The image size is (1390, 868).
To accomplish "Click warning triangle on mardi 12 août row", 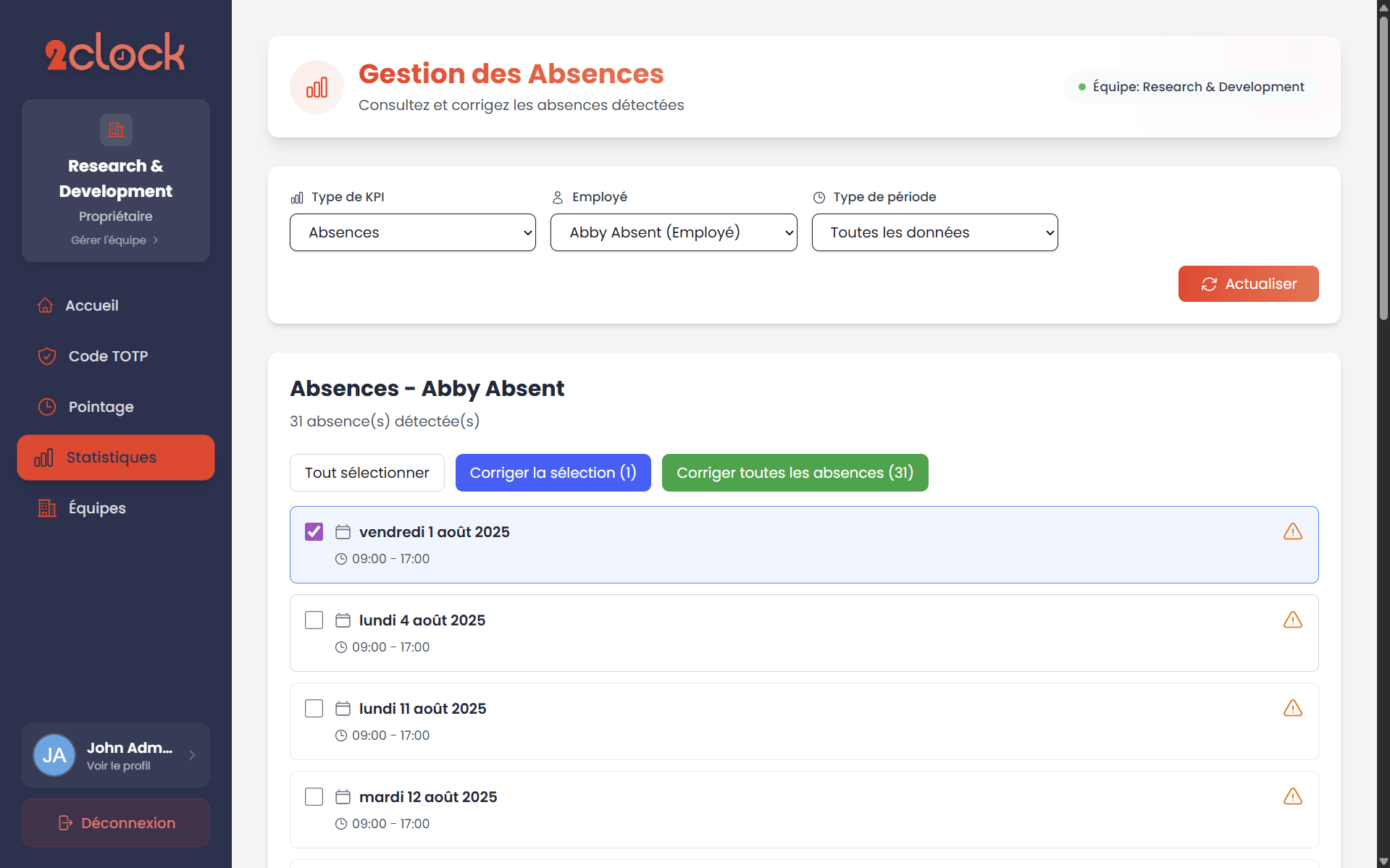I will 1292,797.
